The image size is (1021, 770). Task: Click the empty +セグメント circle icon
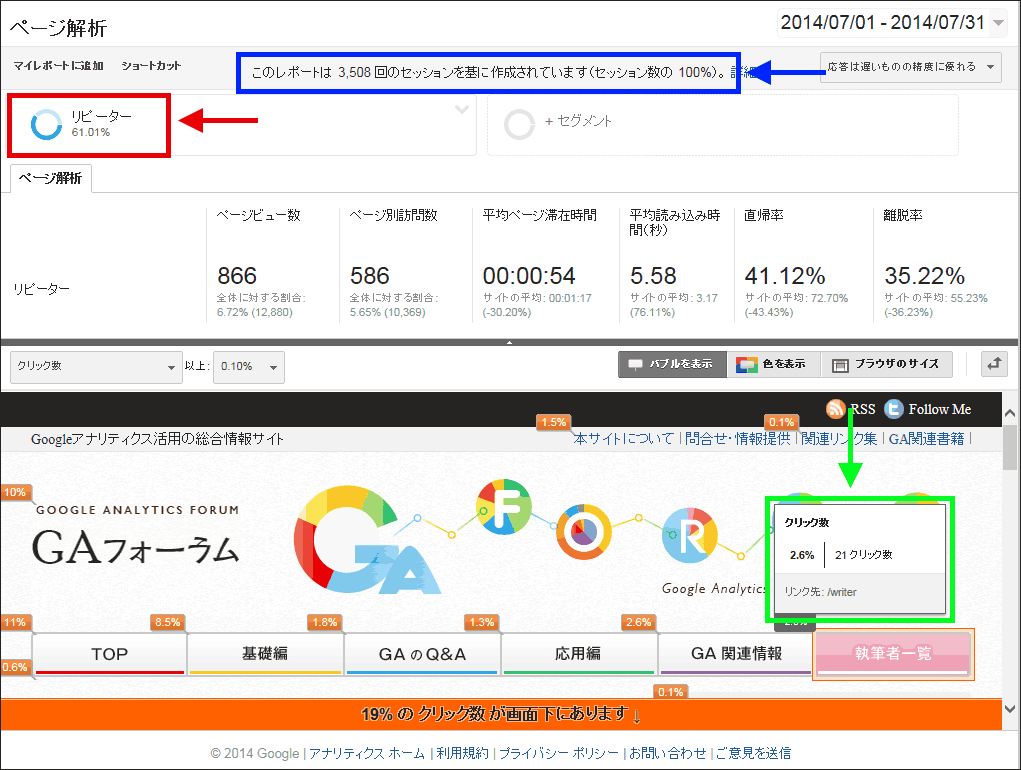519,124
